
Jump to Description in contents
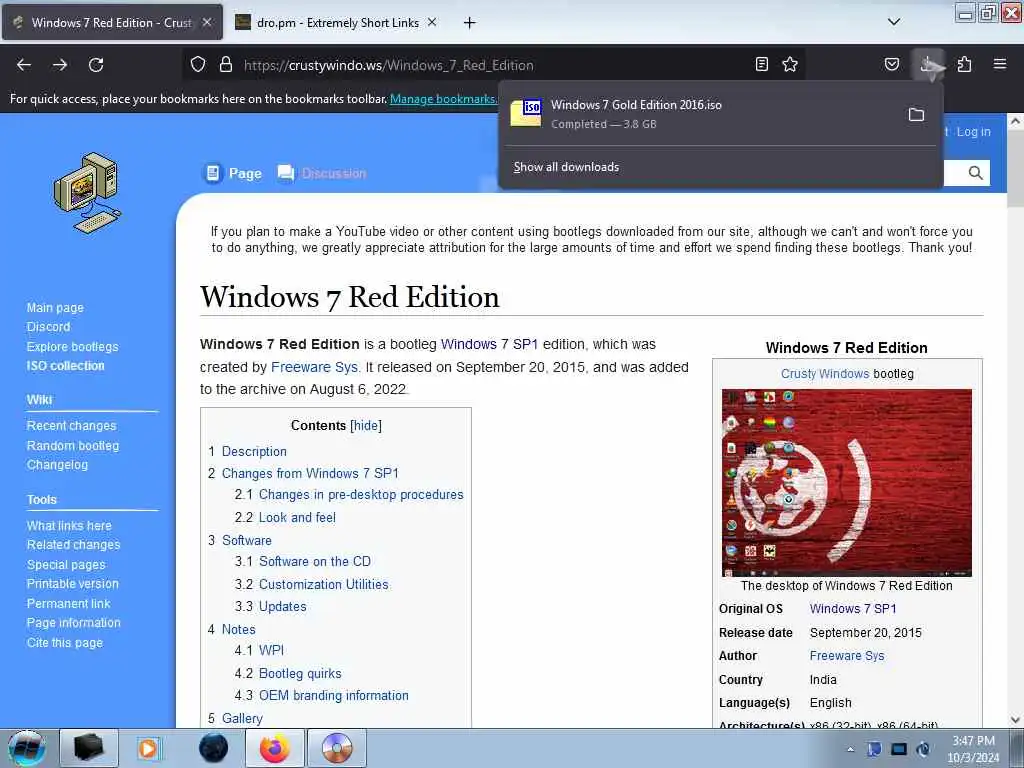(254, 451)
